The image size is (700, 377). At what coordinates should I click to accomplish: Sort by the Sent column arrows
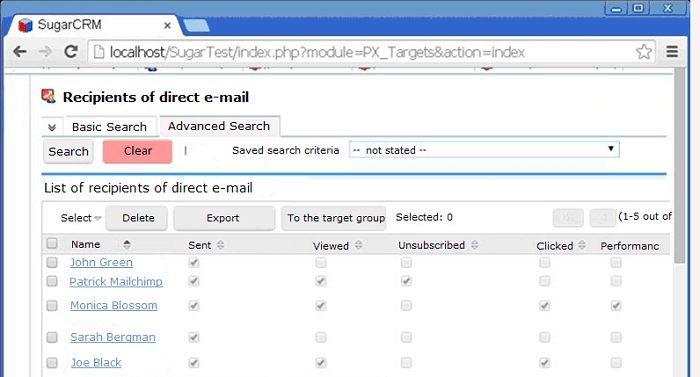coord(221,245)
